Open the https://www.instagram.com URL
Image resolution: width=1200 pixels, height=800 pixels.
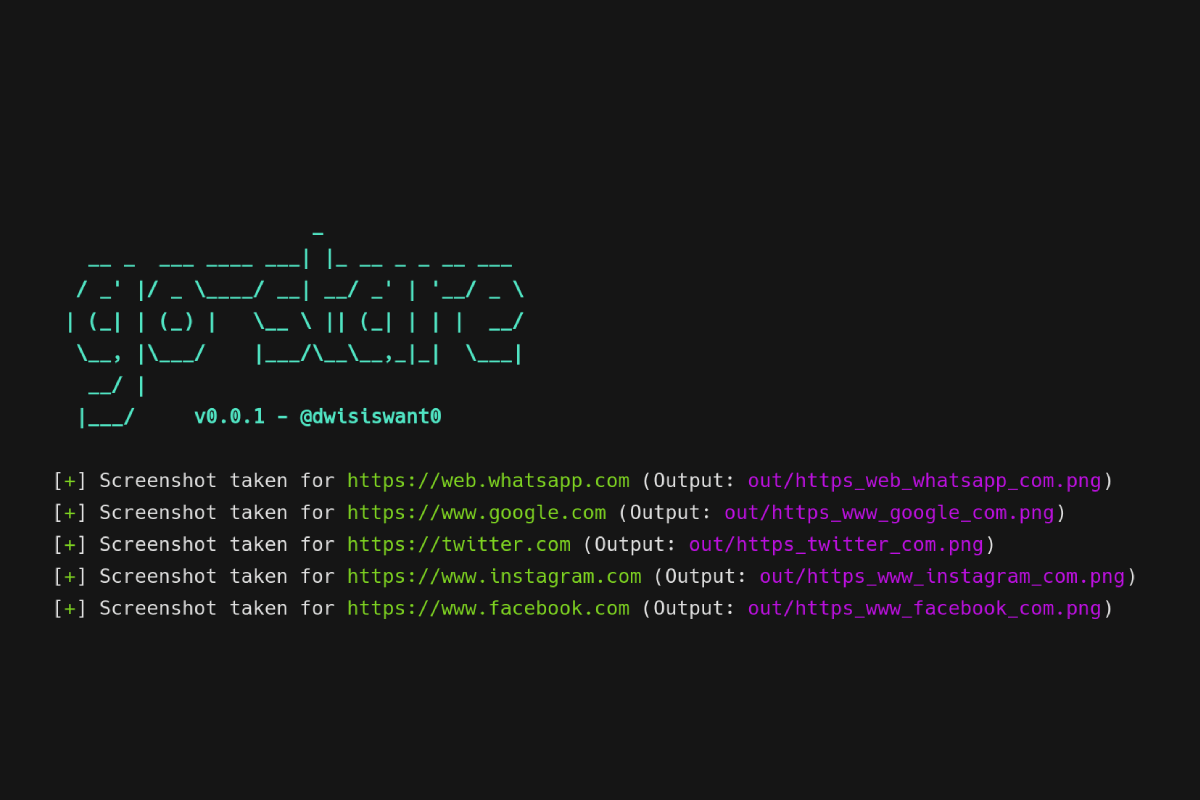[x=494, y=577]
